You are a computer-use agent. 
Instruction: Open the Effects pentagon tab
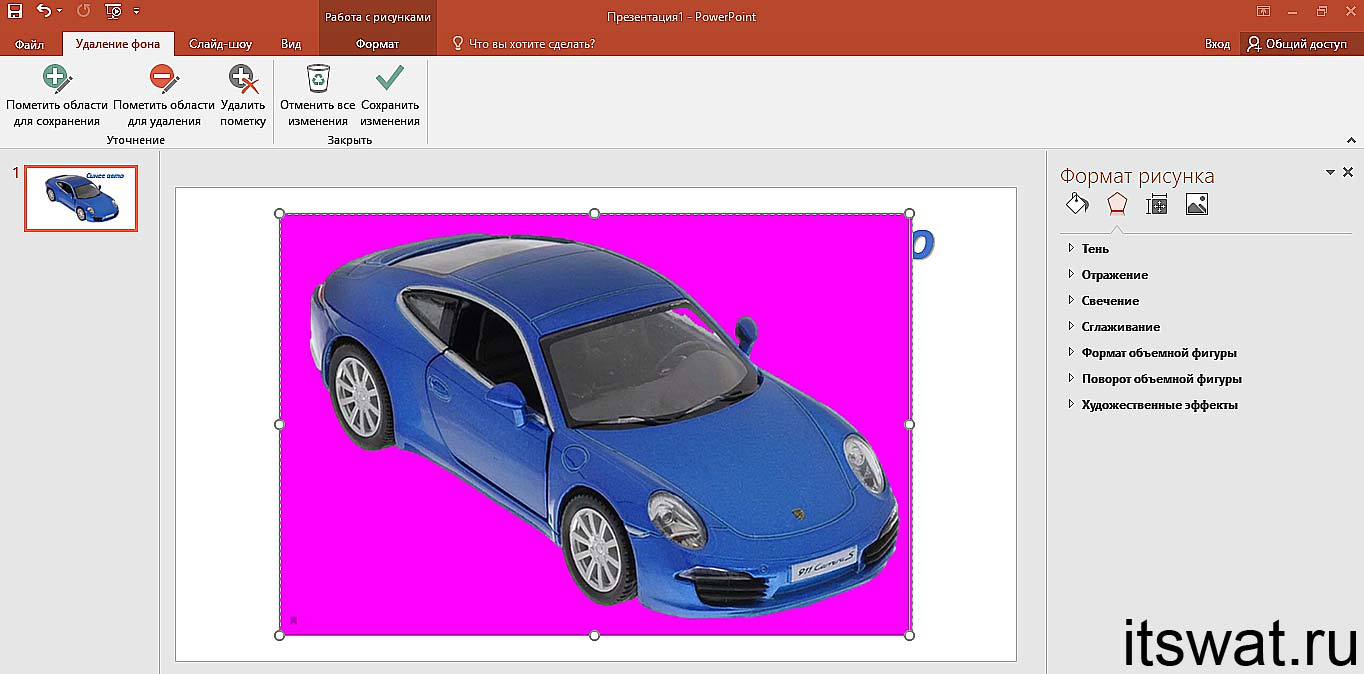(x=1117, y=204)
